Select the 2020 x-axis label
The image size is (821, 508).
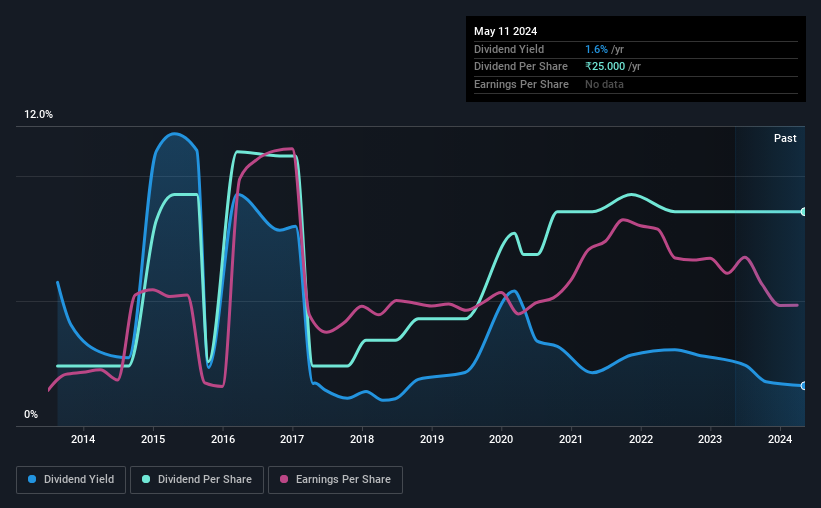(501, 439)
